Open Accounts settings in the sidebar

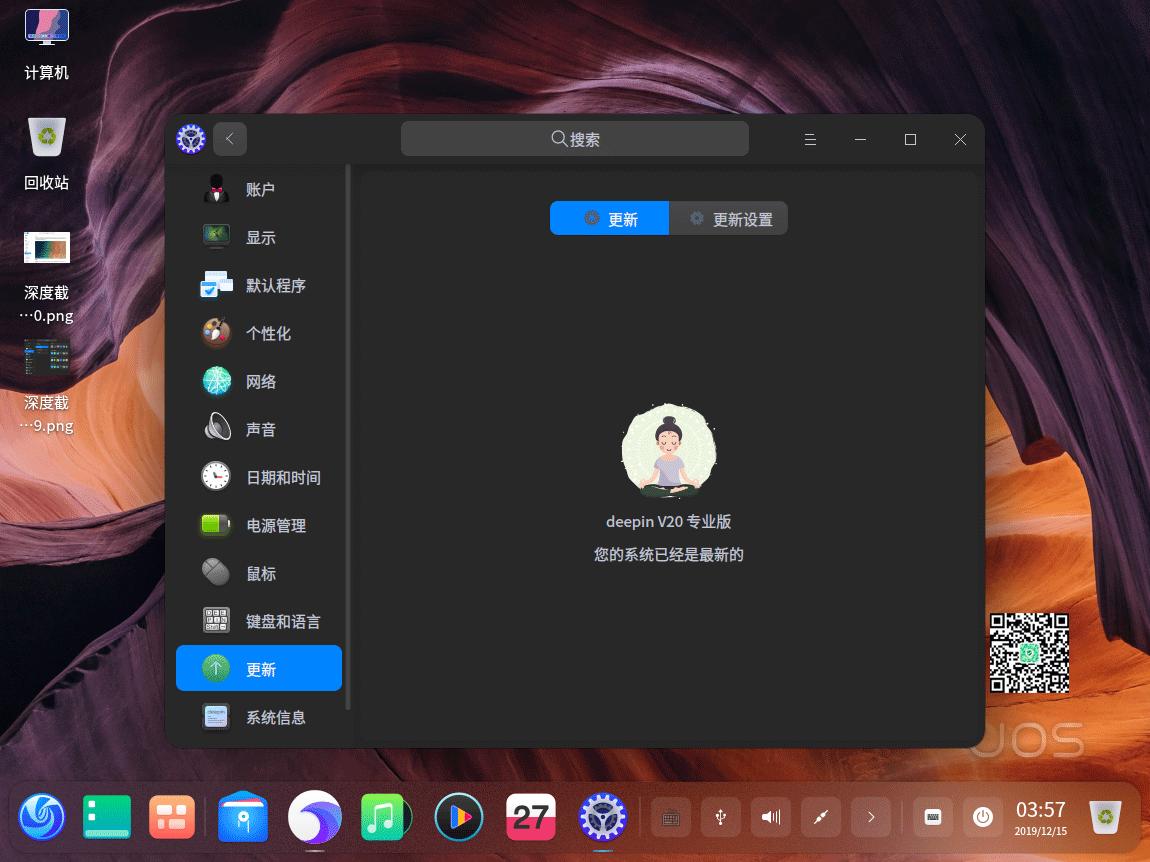[259, 189]
